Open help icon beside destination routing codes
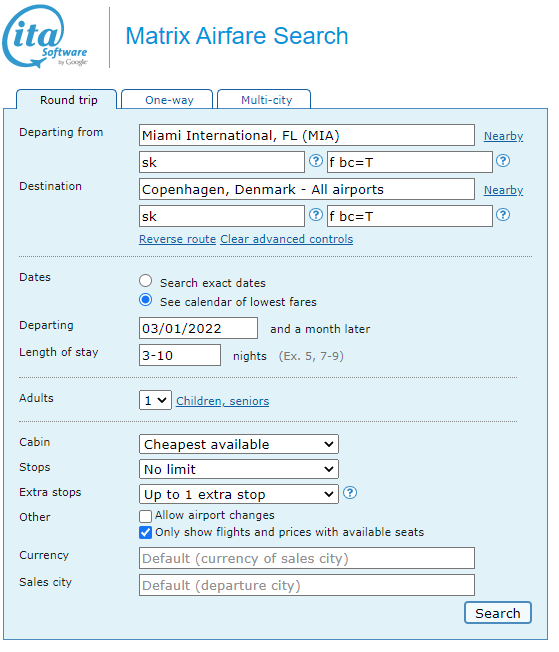559x652 pixels. click(x=316, y=215)
